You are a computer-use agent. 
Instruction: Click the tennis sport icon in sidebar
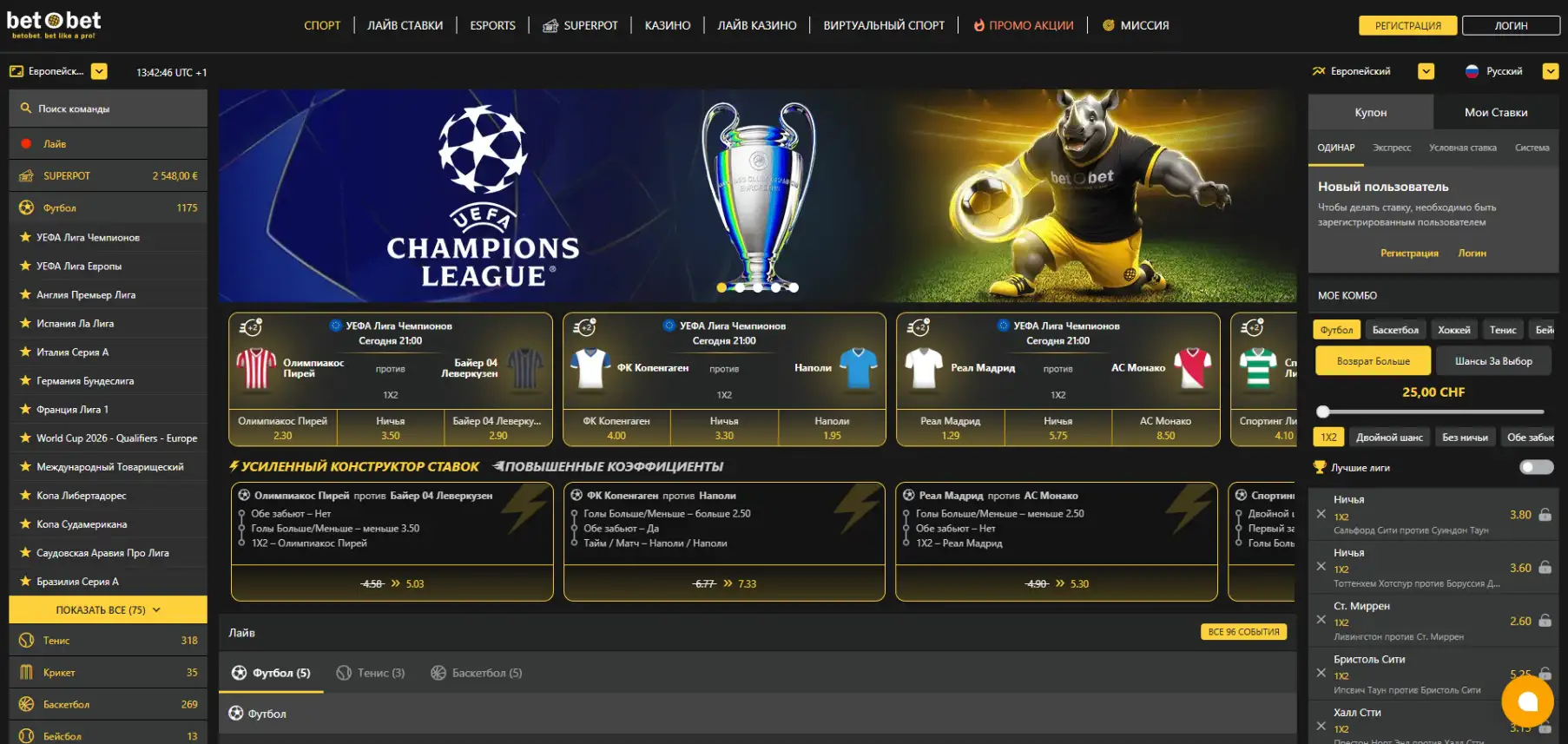(26, 641)
